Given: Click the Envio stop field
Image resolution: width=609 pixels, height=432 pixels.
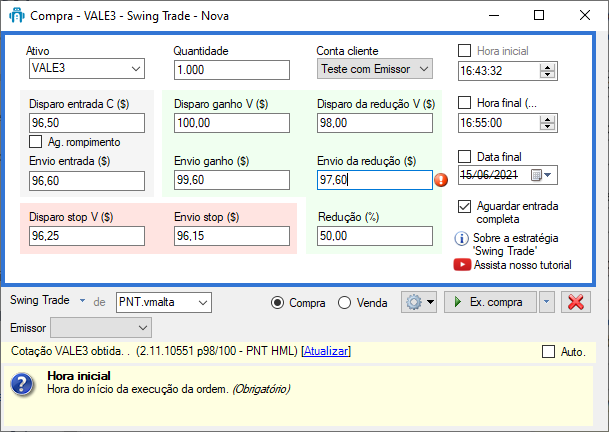Looking at the screenshot, I should pyautogui.click(x=232, y=236).
